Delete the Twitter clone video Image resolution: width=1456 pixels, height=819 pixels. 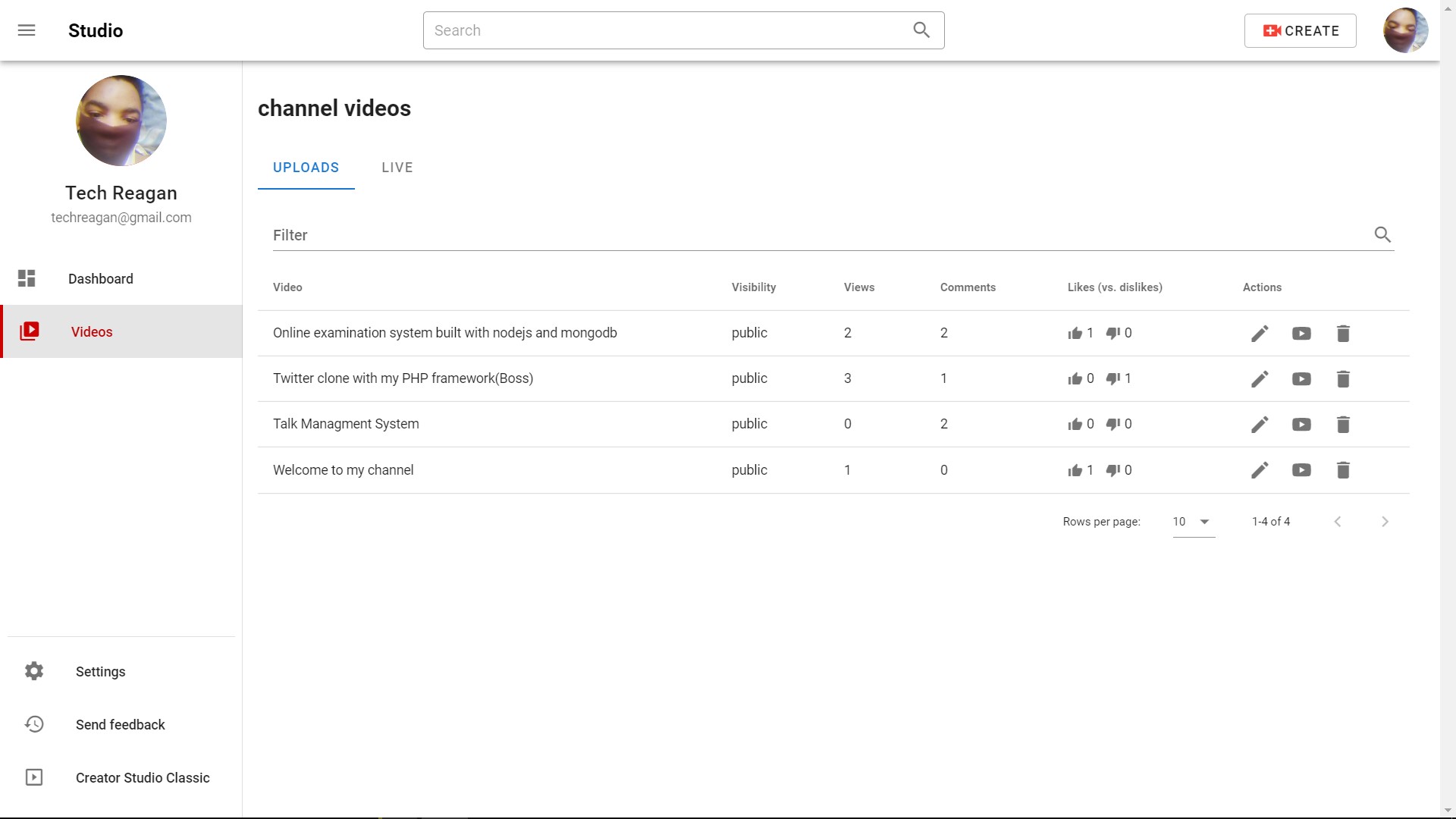(1343, 379)
